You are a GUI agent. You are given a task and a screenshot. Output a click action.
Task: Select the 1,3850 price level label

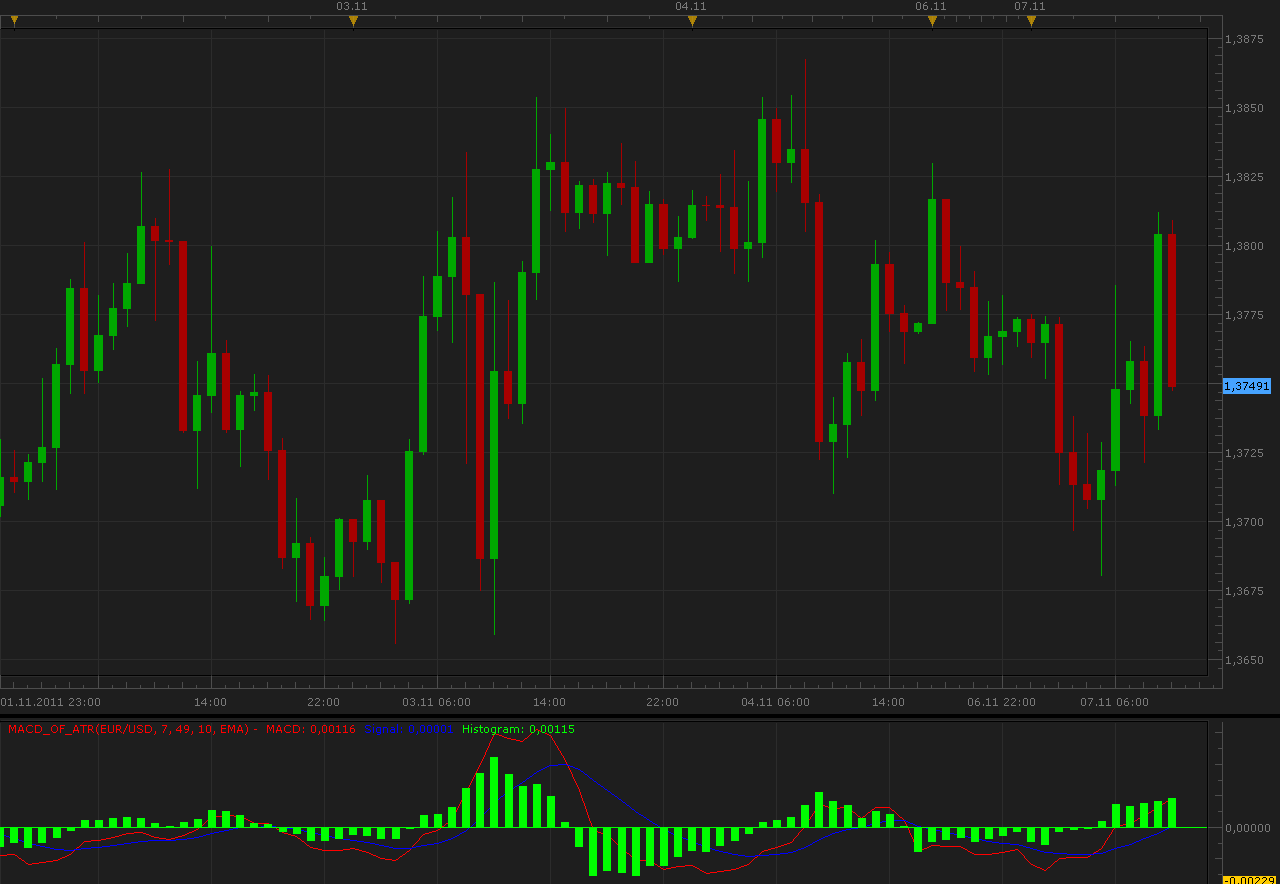pos(1244,108)
